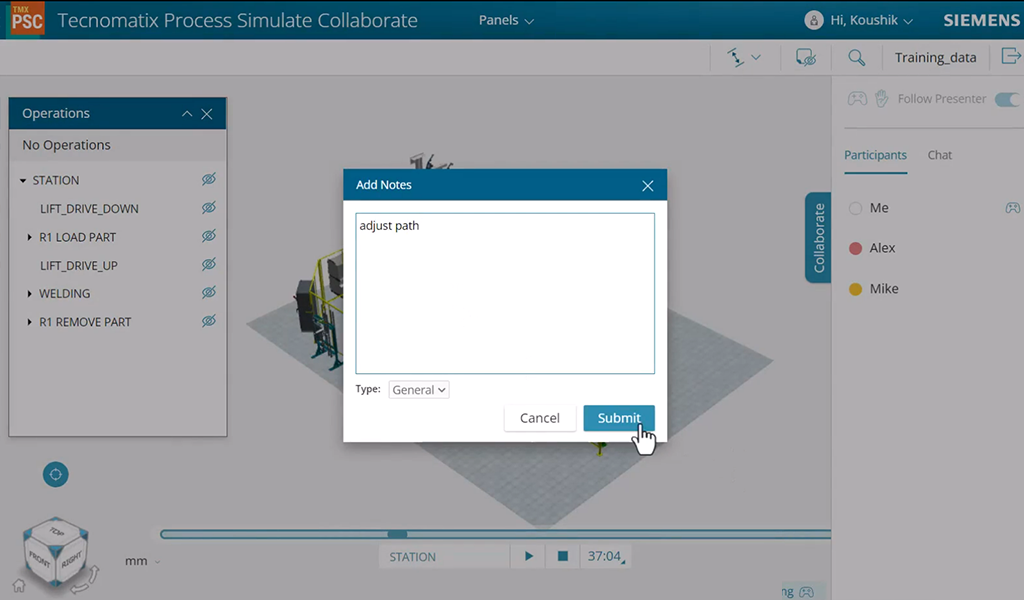The height and width of the screenshot is (600, 1024).
Task: Open the Panels menu
Action: pyautogui.click(x=505, y=19)
